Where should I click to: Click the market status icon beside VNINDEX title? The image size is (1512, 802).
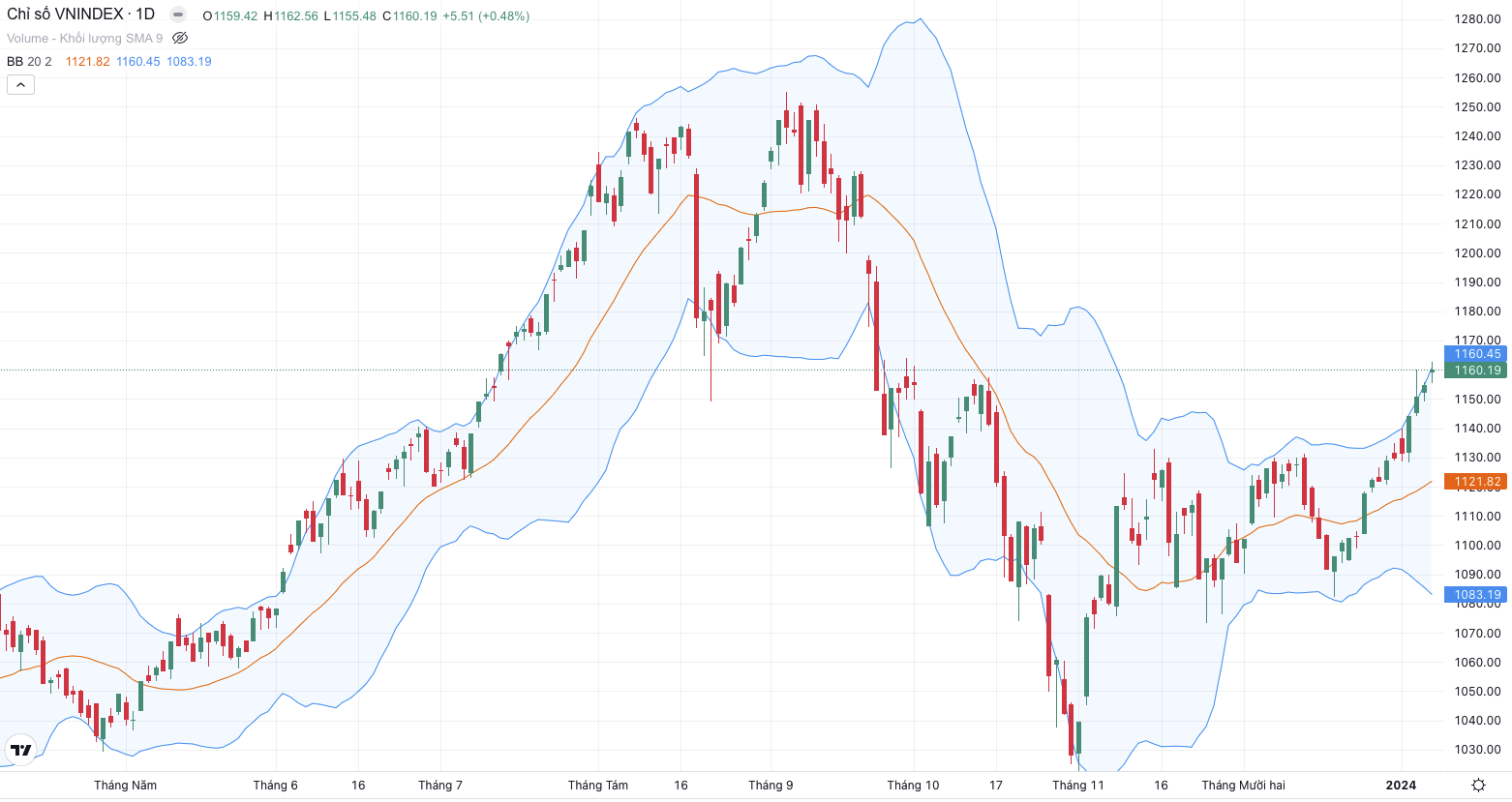point(178,15)
